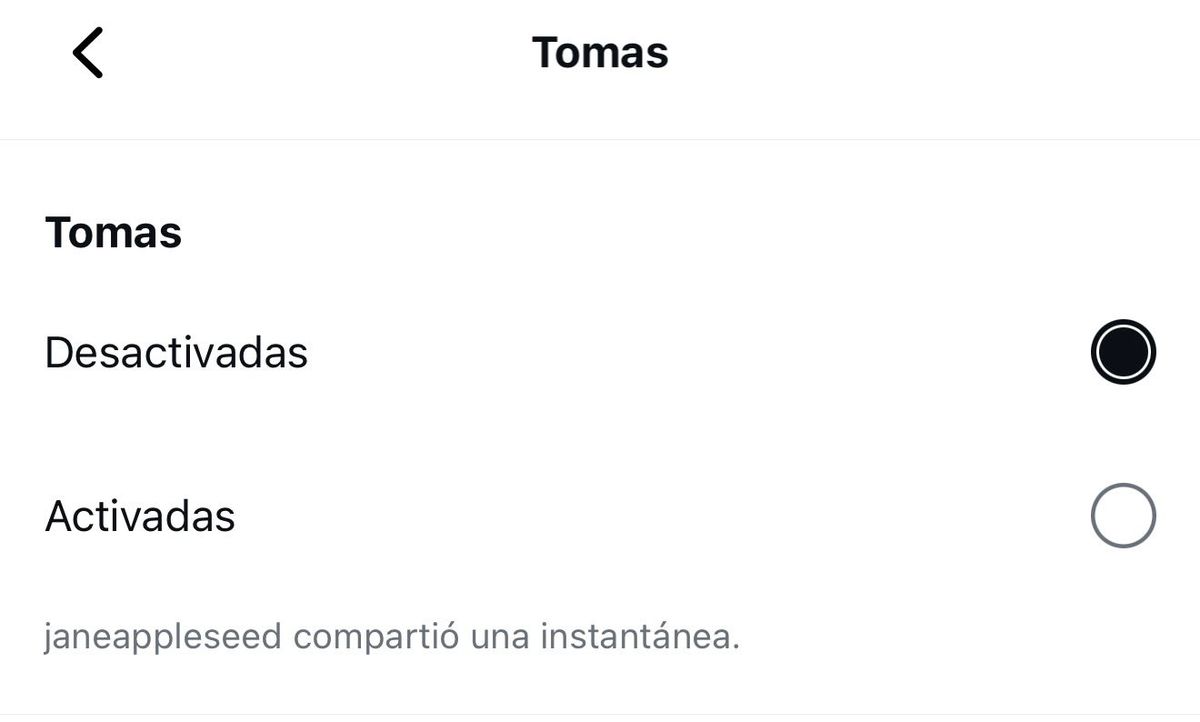
Task: Tap the back arrow icon
Action: 88,52
